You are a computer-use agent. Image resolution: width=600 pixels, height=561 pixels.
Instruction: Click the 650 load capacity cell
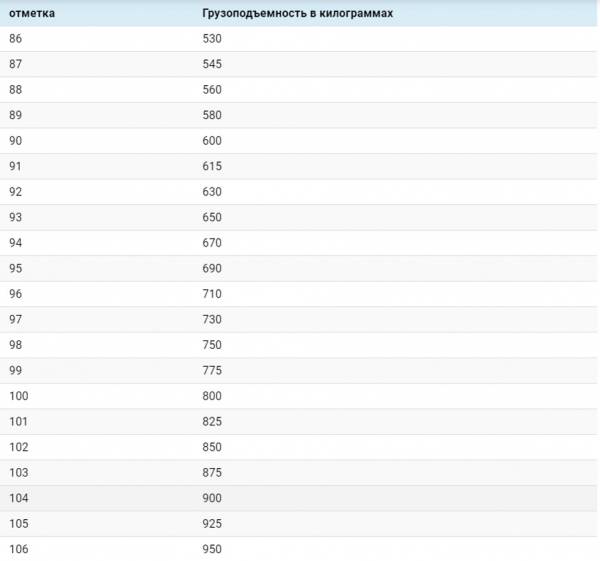tap(212, 217)
